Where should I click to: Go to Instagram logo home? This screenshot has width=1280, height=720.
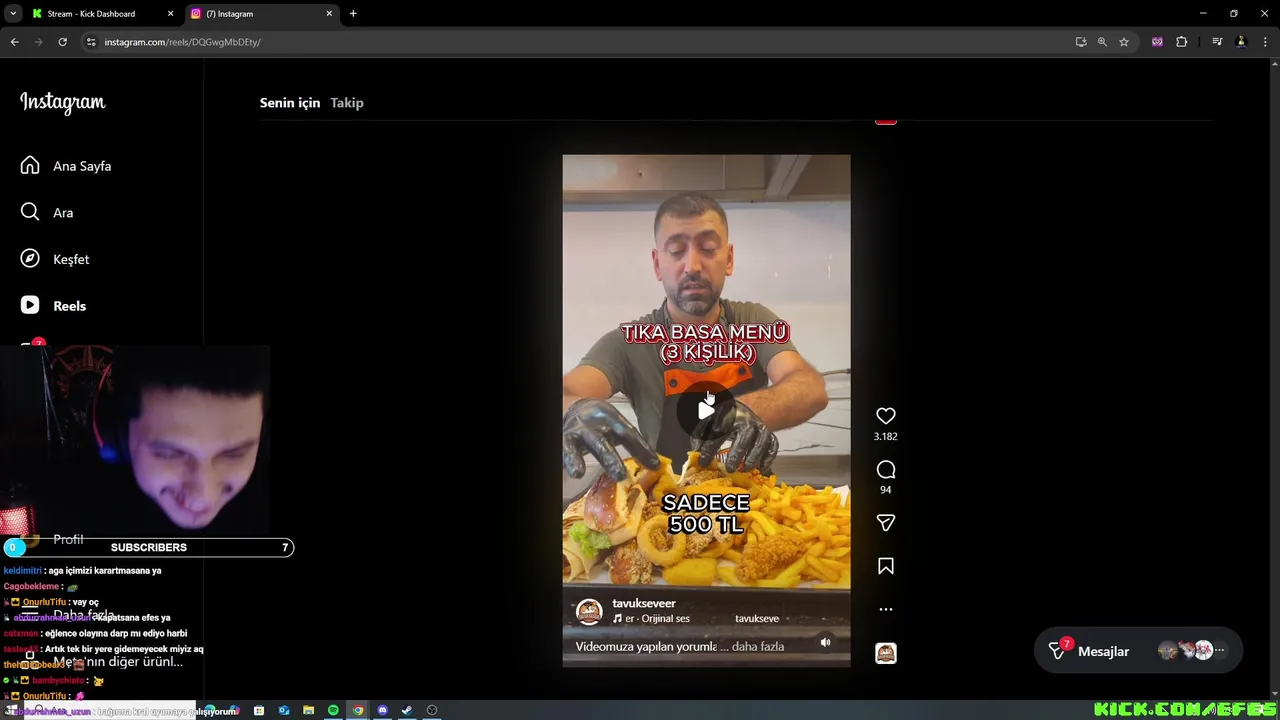pyautogui.click(x=62, y=103)
